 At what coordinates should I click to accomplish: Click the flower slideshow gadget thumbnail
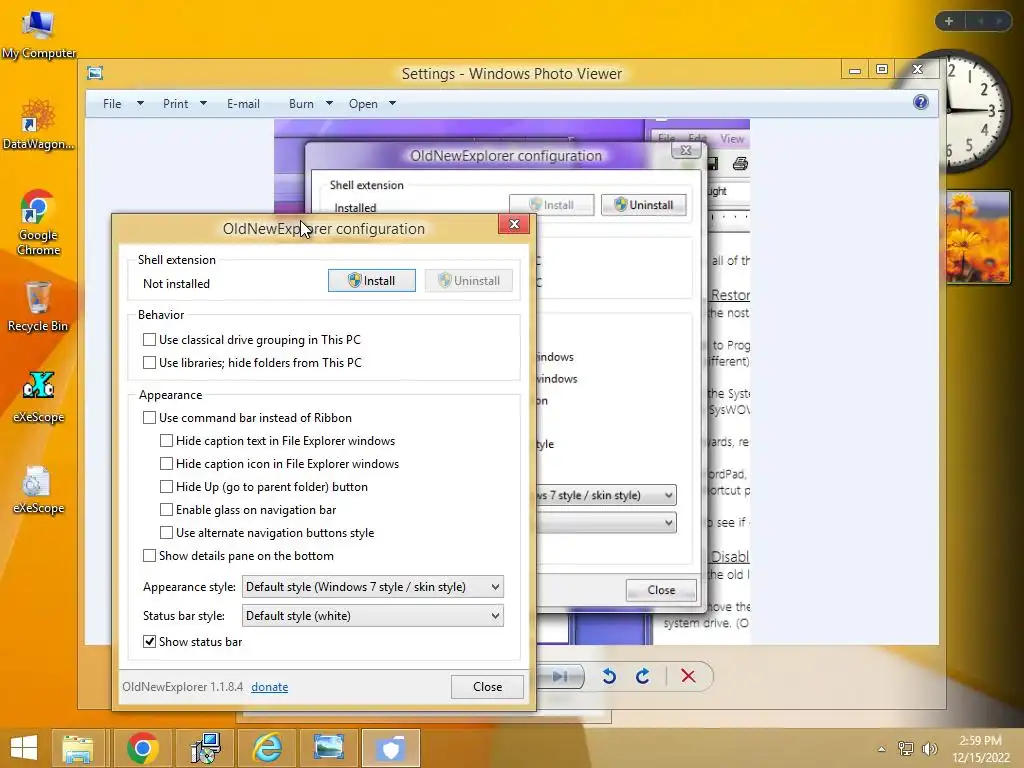point(978,236)
